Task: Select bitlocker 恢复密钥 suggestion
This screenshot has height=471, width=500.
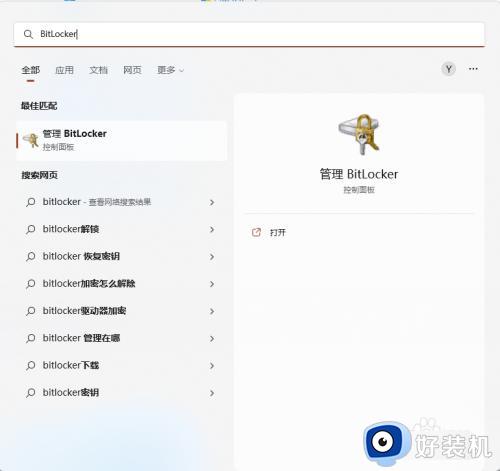Action: (x=121, y=257)
